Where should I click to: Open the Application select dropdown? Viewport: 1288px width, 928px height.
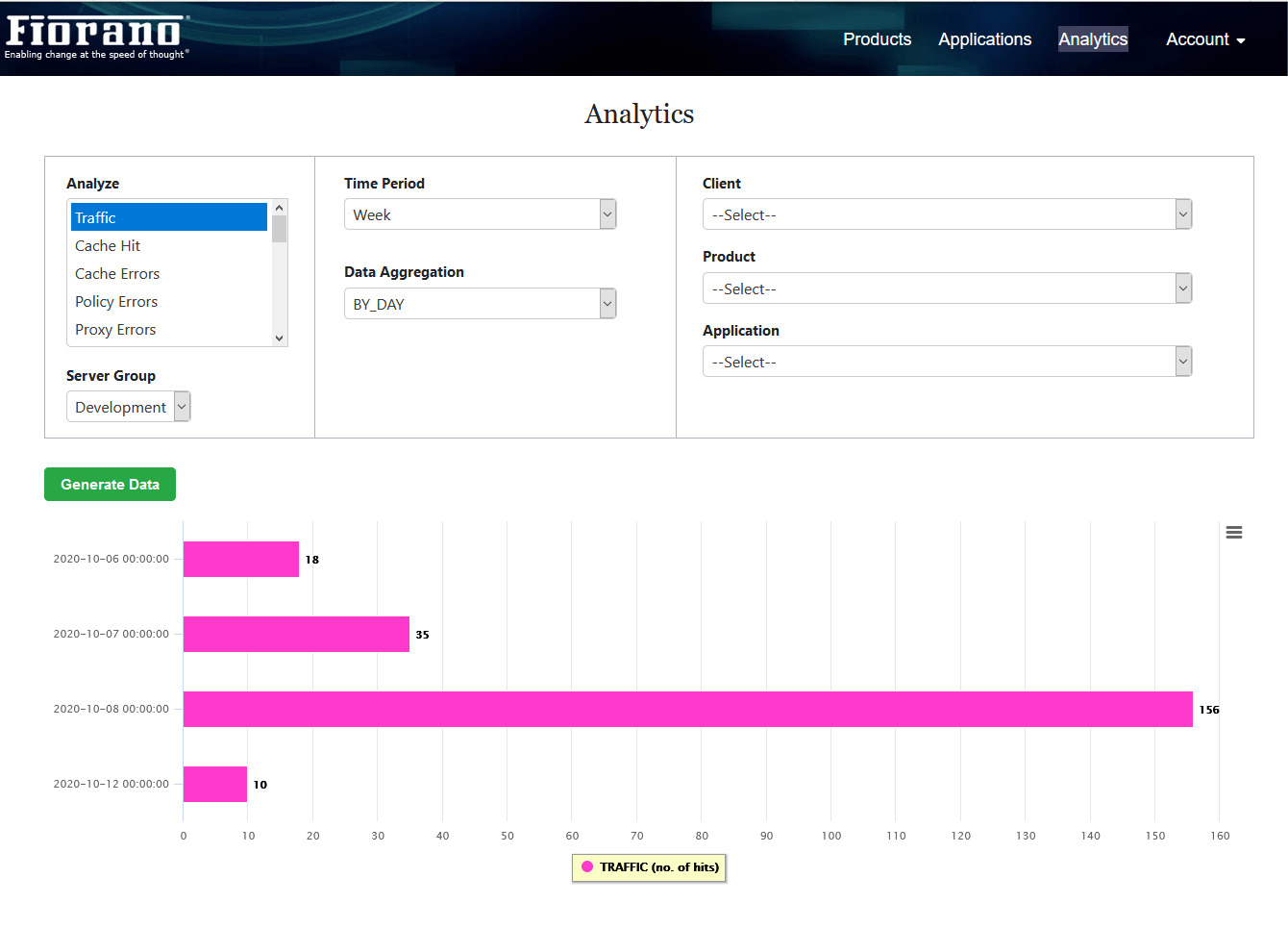click(x=947, y=362)
